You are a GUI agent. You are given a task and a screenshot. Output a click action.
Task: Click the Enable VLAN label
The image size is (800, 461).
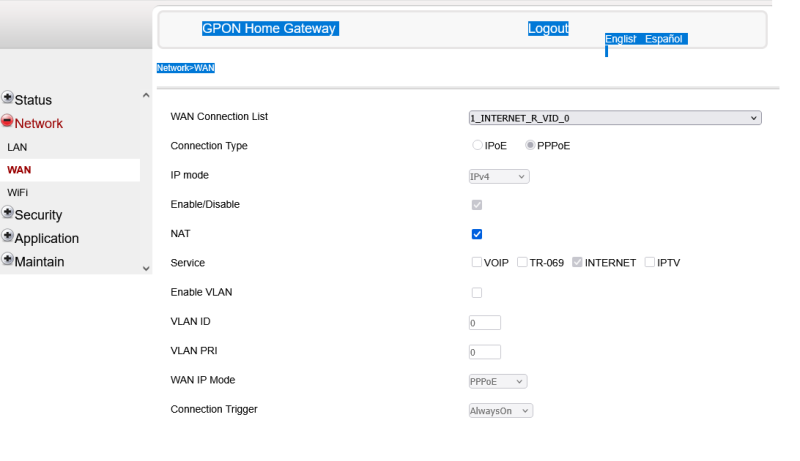(201, 292)
